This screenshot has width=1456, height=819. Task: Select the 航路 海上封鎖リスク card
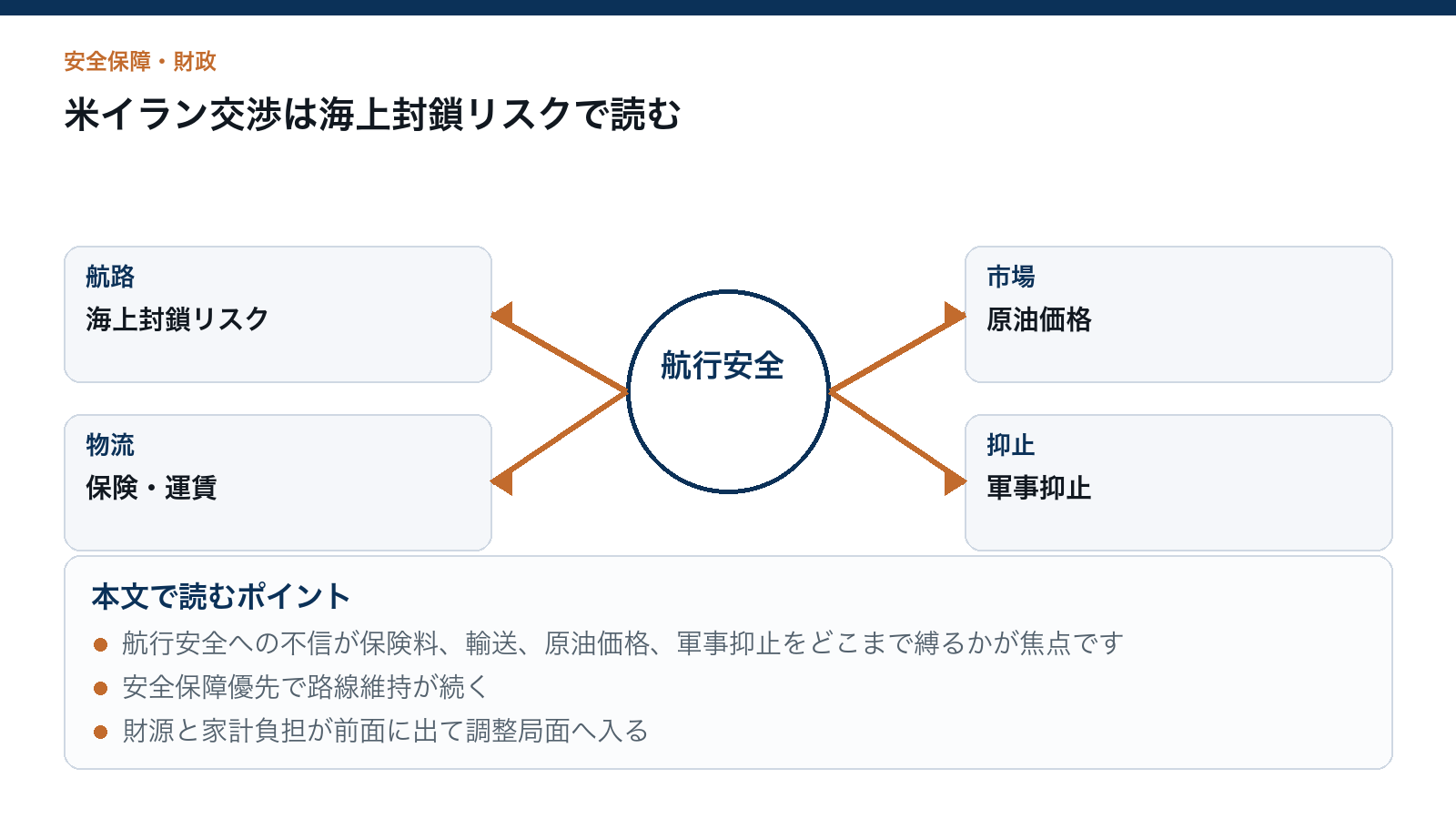click(278, 314)
